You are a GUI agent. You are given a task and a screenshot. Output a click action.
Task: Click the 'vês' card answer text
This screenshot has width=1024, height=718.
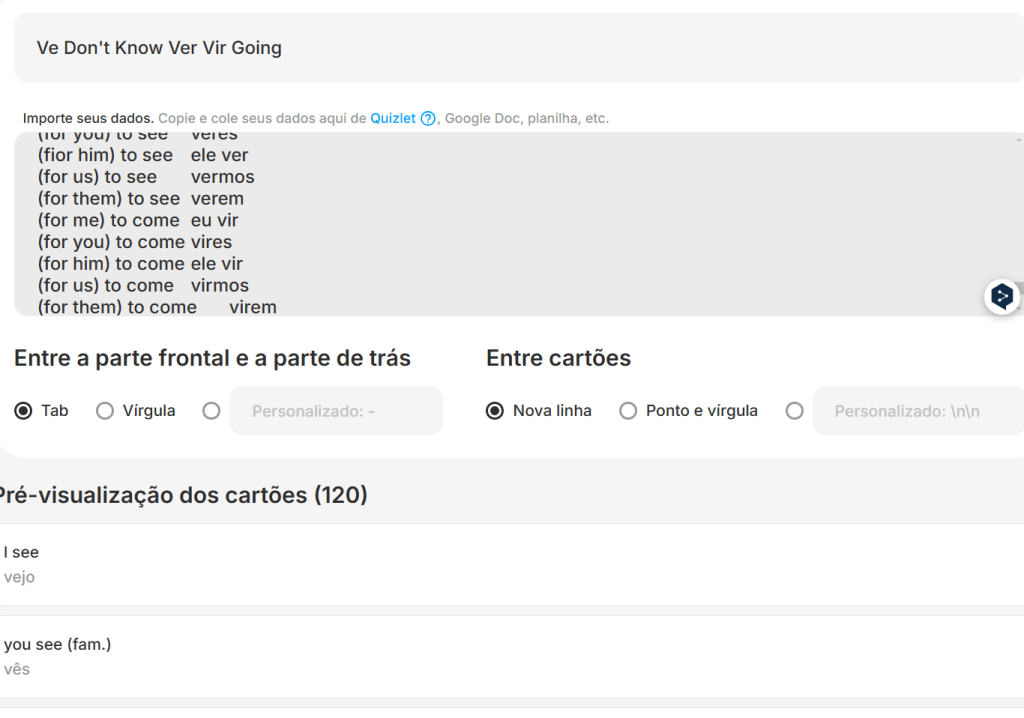pos(17,669)
